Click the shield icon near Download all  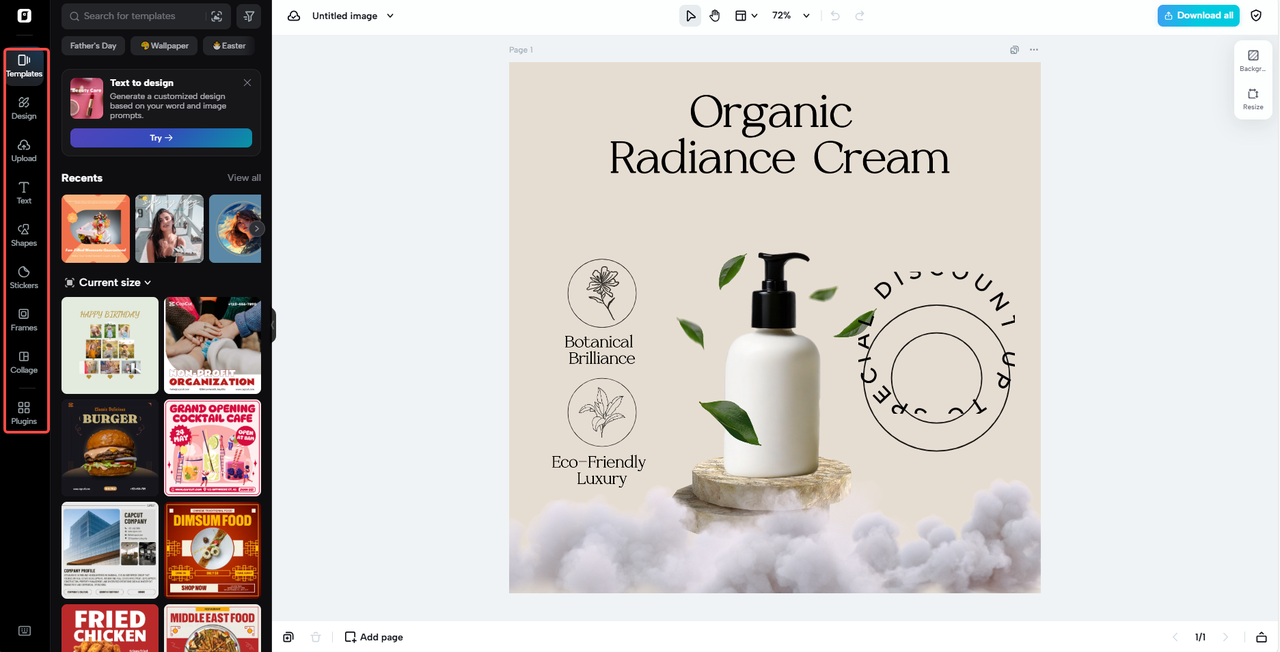click(x=1256, y=16)
